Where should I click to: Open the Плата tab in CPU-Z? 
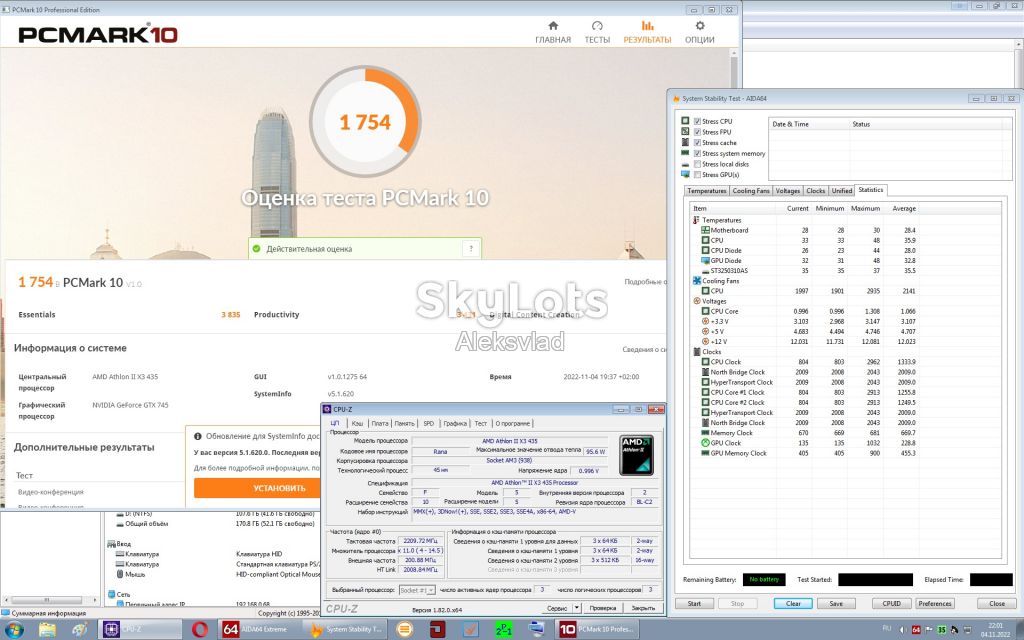379,423
